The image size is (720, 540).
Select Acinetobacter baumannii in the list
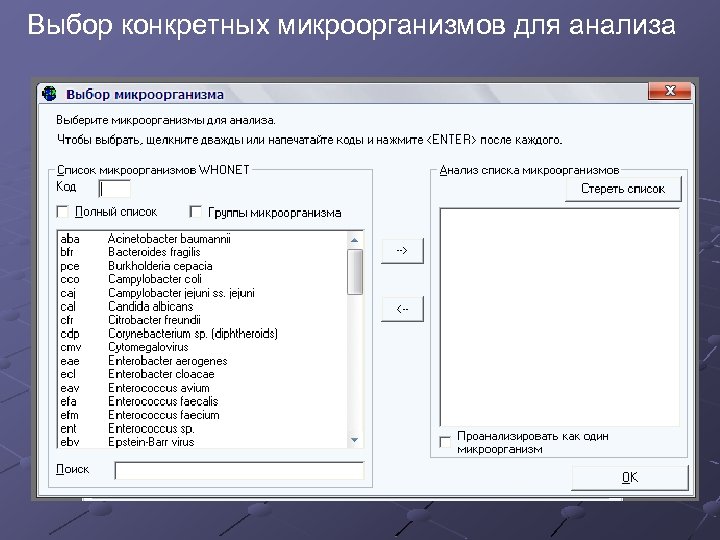click(202, 239)
